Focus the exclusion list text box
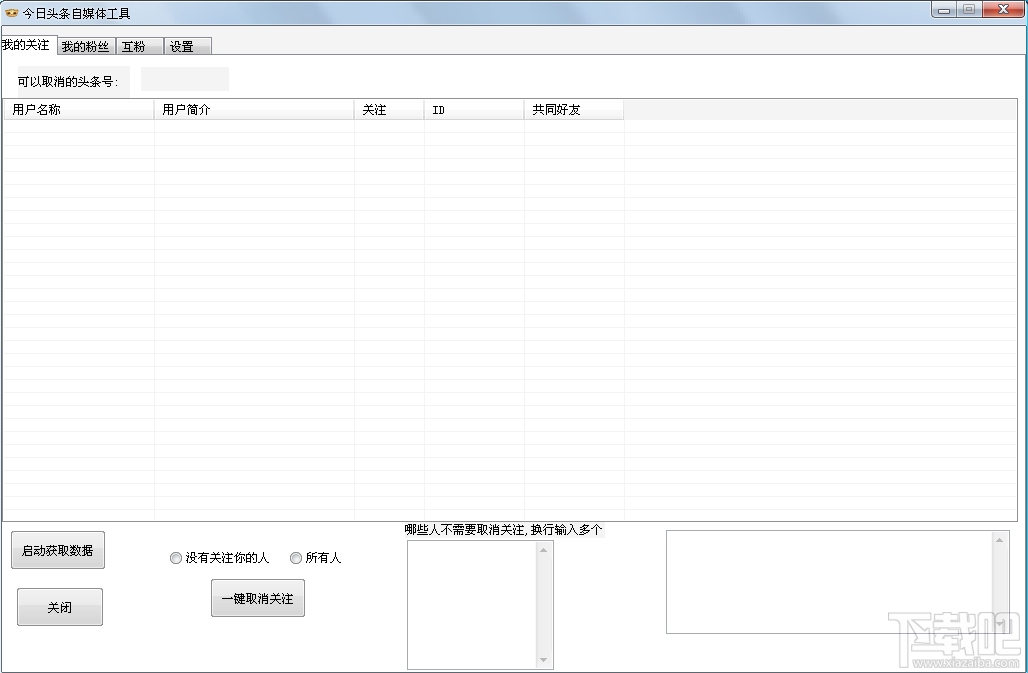 [x=472, y=604]
